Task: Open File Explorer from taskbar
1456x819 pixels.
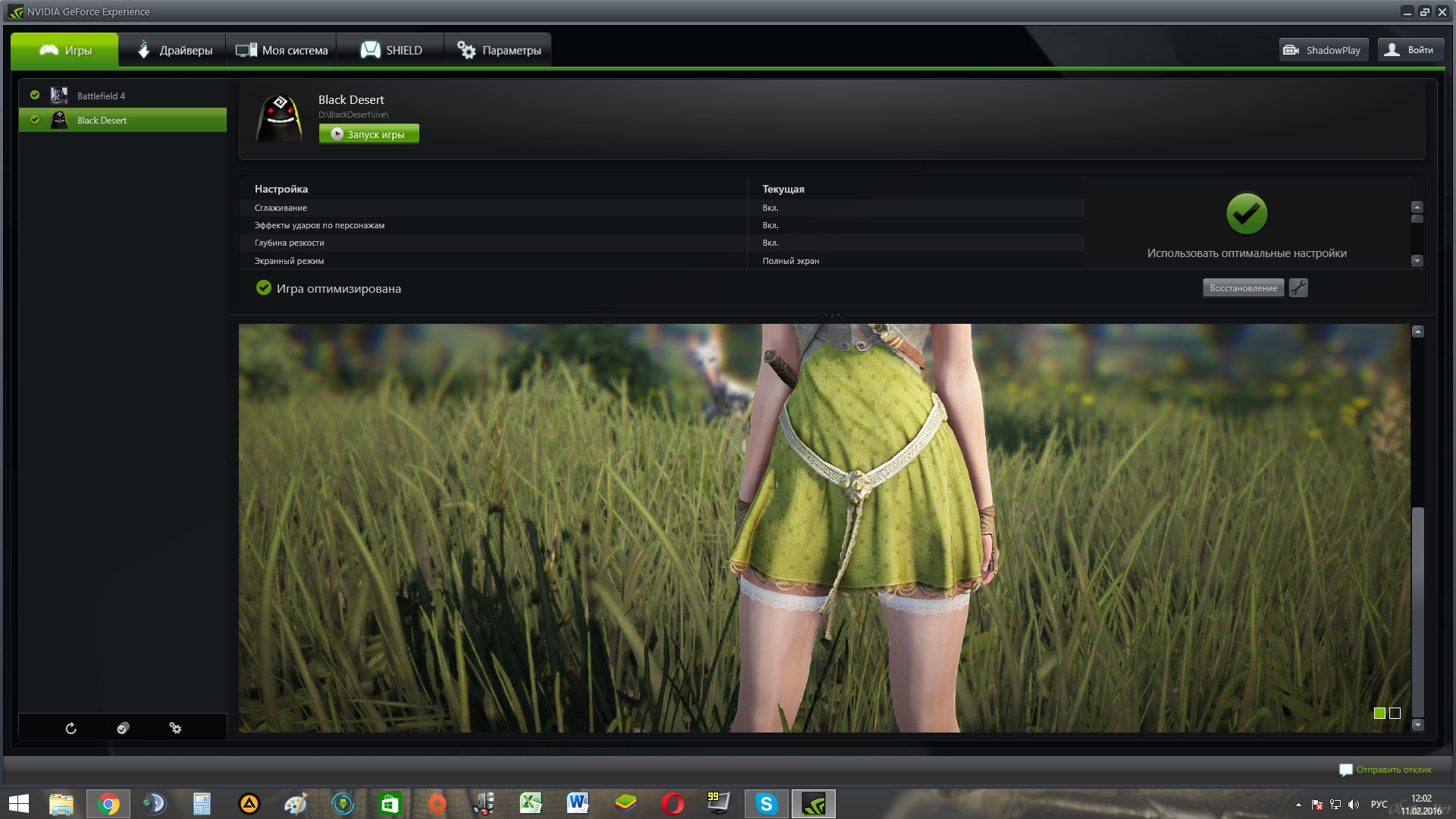Action: pos(61,804)
